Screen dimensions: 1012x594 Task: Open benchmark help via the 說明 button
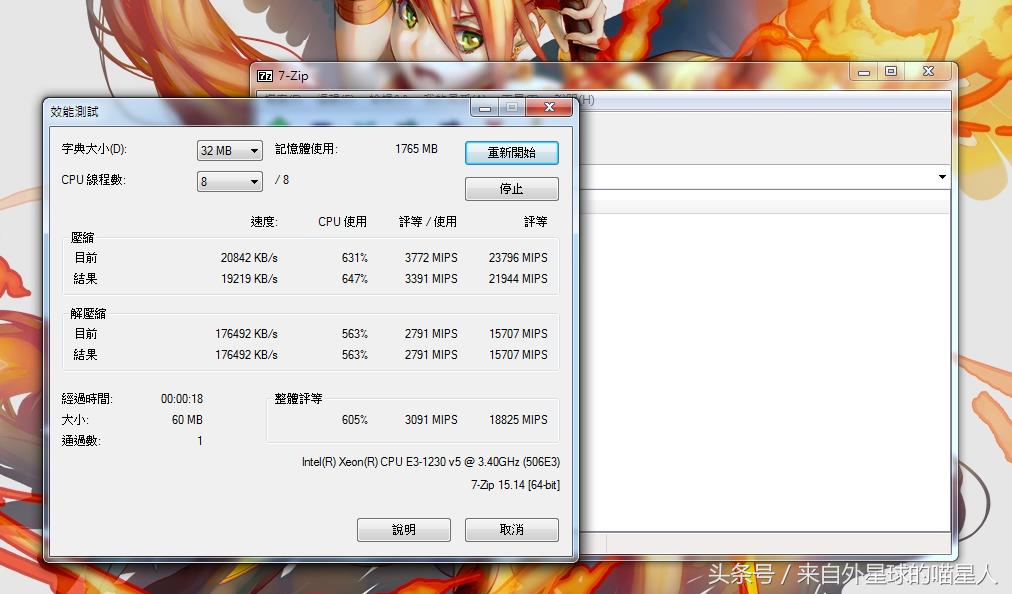coord(403,529)
